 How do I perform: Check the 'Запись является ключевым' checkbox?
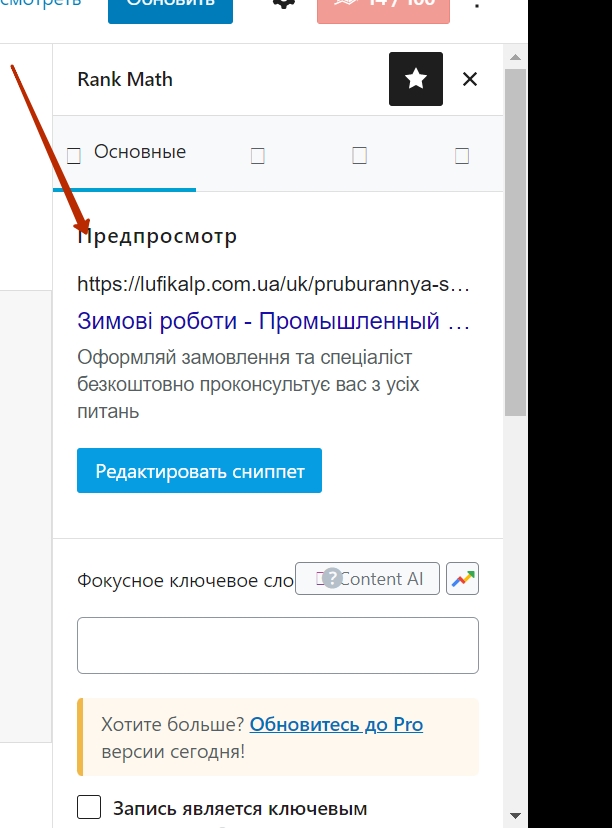click(x=89, y=808)
